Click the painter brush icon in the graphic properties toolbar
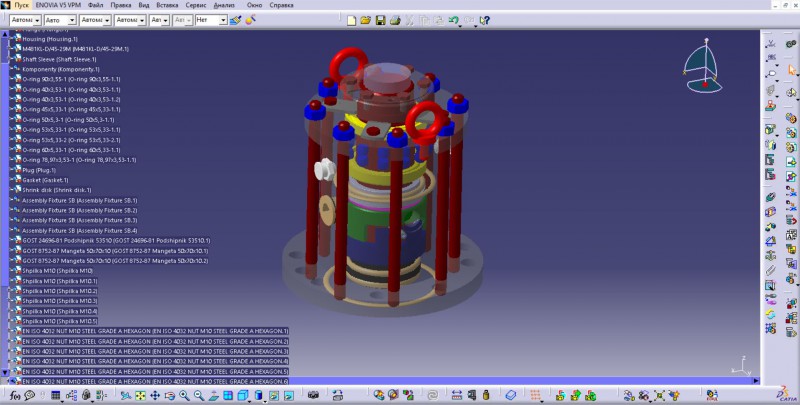The height and width of the screenshot is (405, 800). pos(235,20)
